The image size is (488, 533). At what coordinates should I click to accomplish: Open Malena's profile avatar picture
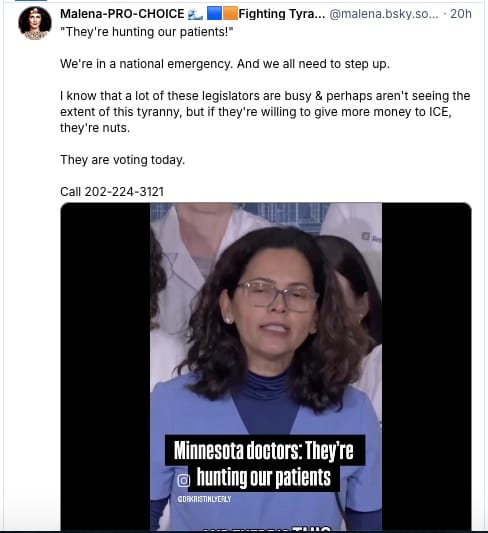35,23
